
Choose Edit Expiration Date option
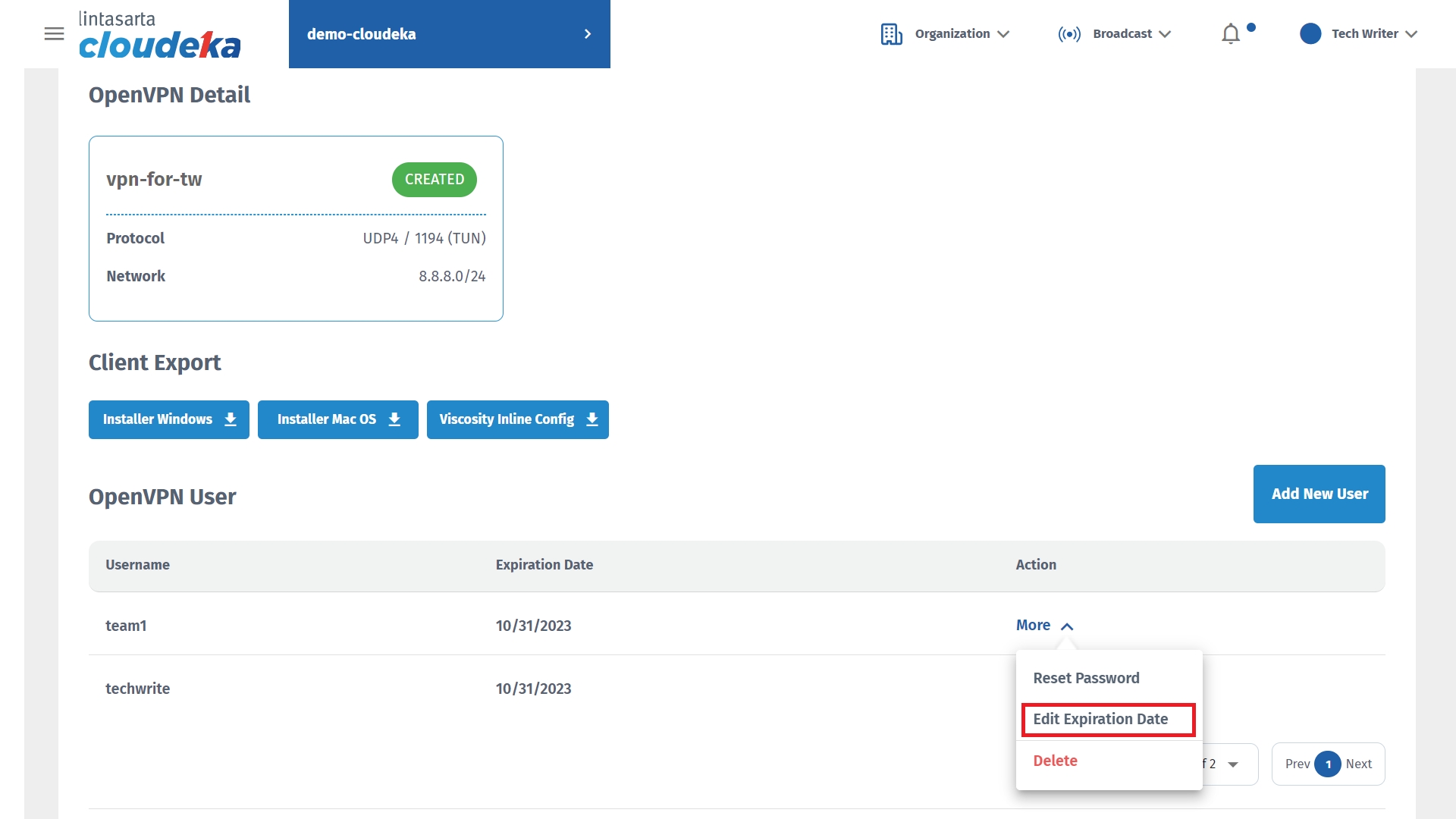[x=1100, y=719]
